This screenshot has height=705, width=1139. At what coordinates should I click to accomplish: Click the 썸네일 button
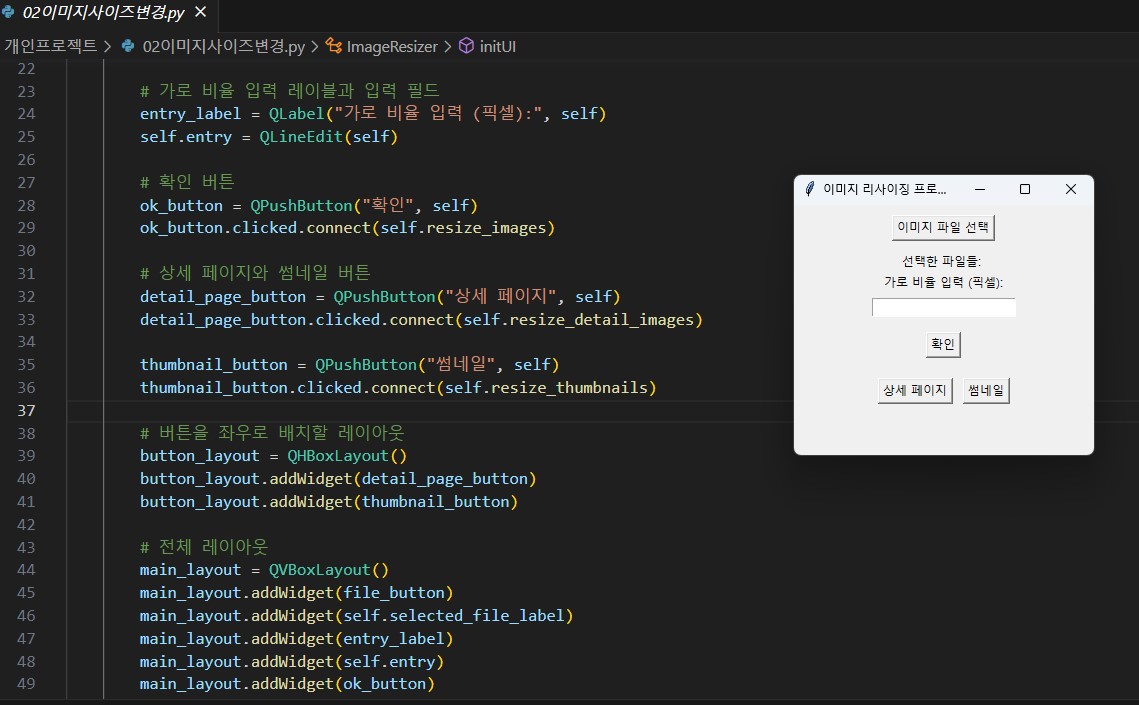click(x=986, y=391)
